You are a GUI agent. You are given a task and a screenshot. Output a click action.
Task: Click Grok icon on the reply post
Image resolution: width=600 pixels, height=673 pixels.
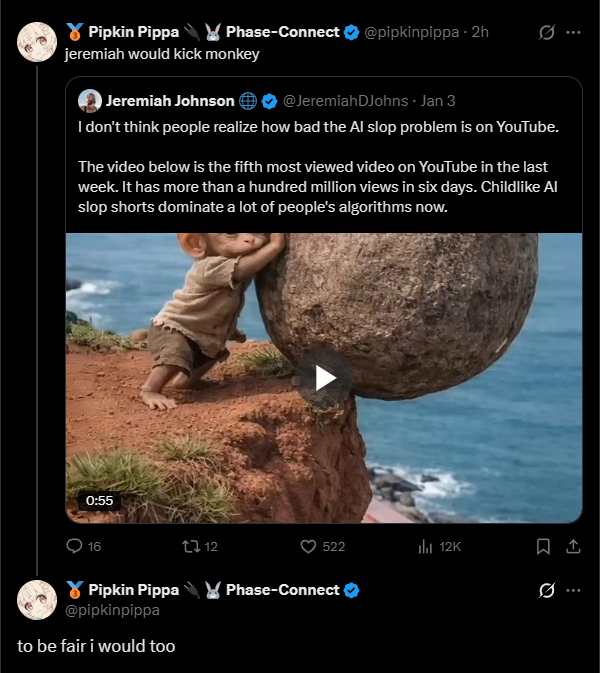coord(547,590)
